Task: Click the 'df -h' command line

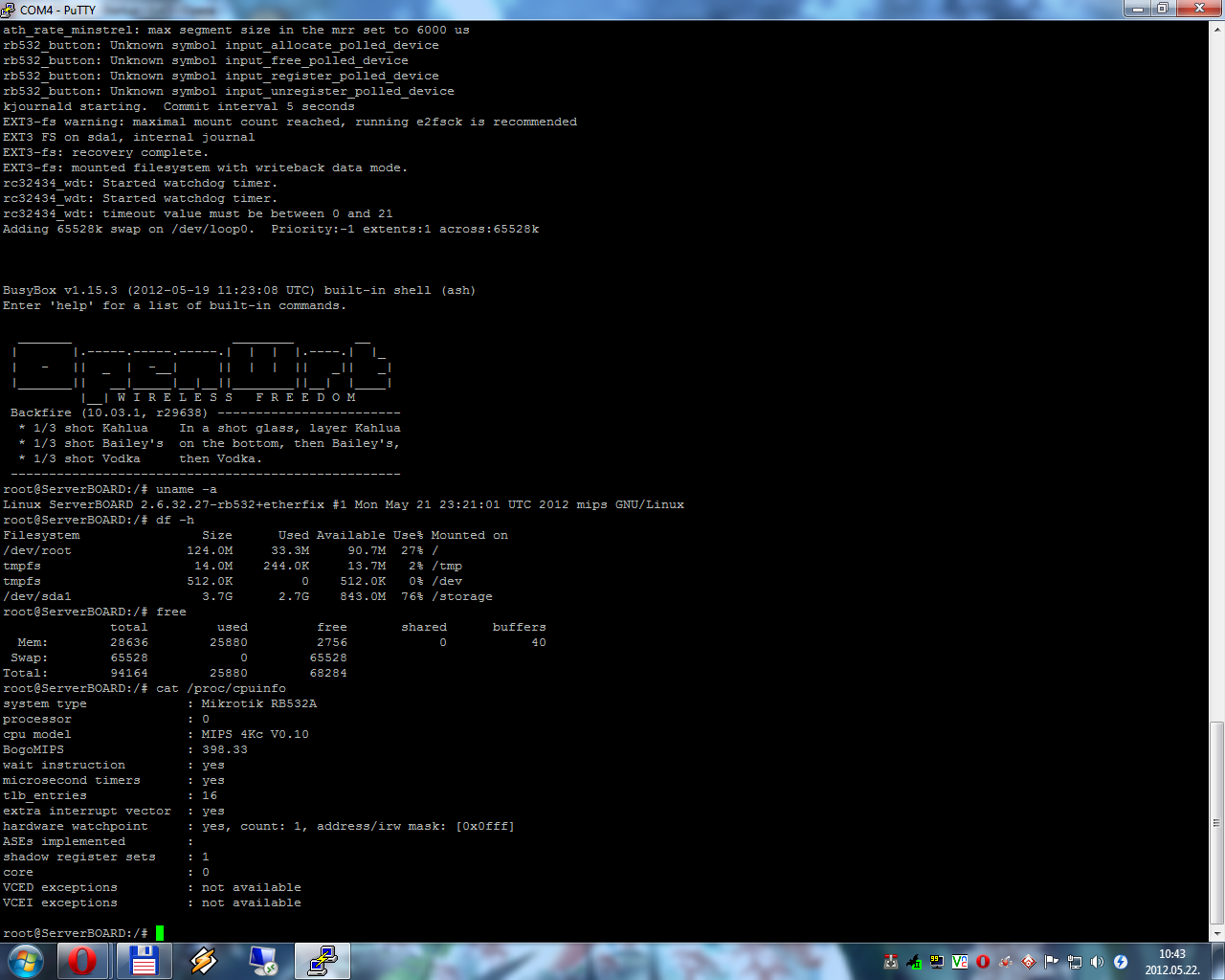Action: pos(99,520)
